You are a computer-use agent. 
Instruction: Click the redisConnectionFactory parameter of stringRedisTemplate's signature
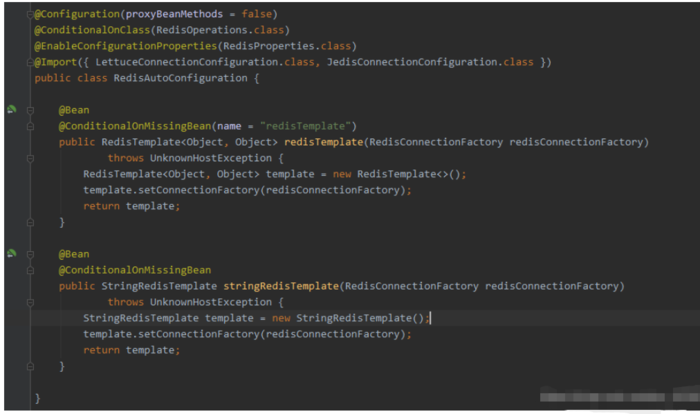[x=552, y=286]
